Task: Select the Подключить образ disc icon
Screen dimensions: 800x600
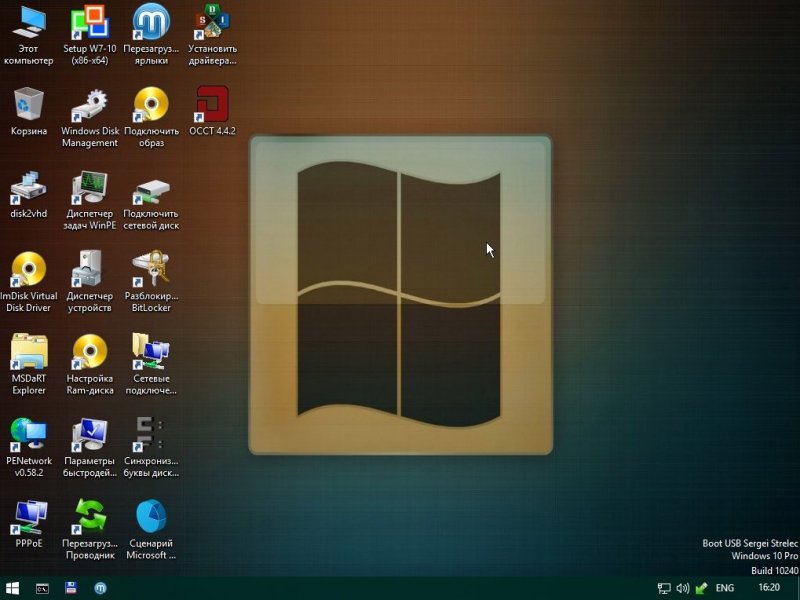Action: coord(151,104)
